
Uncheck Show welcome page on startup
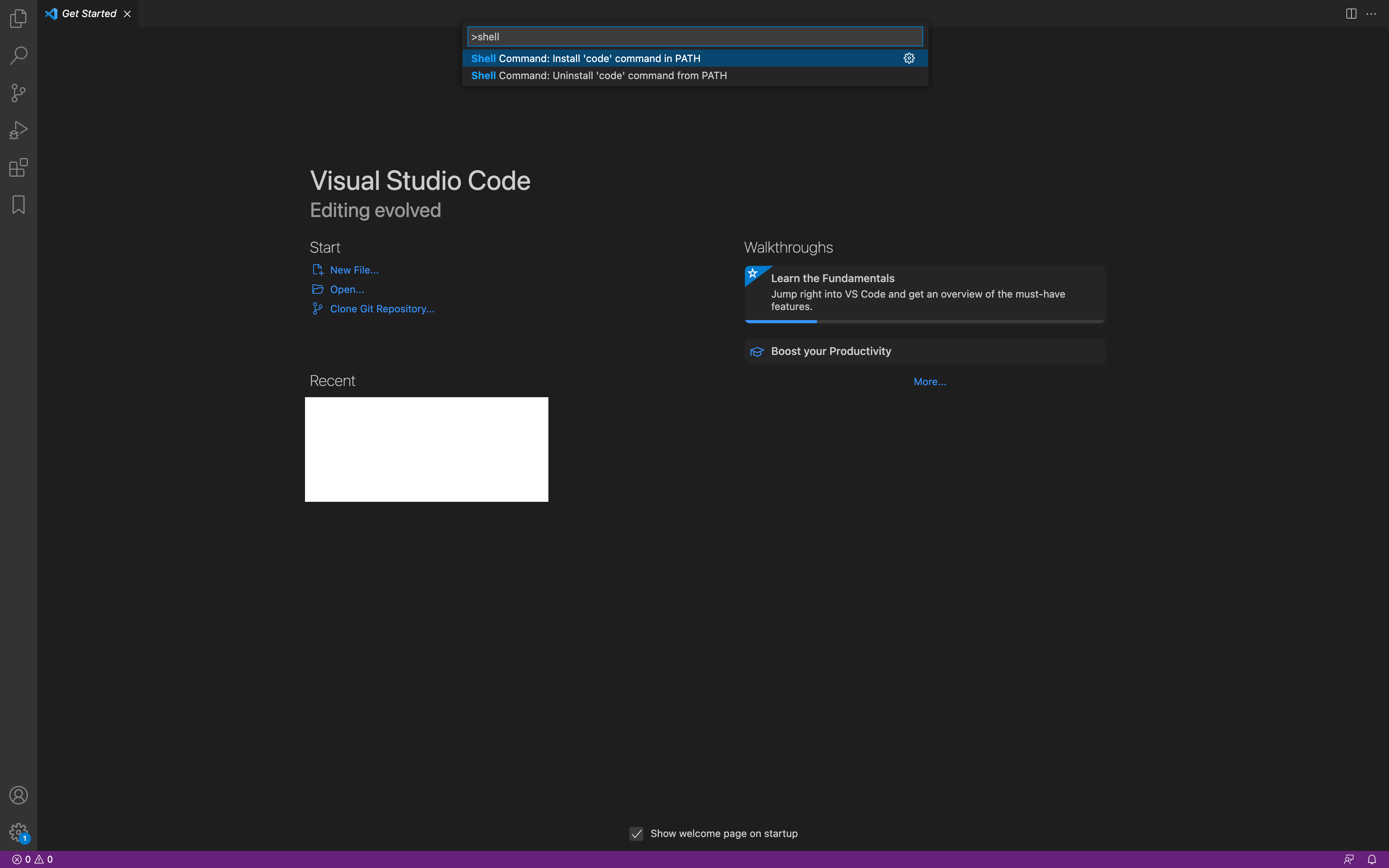click(636, 834)
